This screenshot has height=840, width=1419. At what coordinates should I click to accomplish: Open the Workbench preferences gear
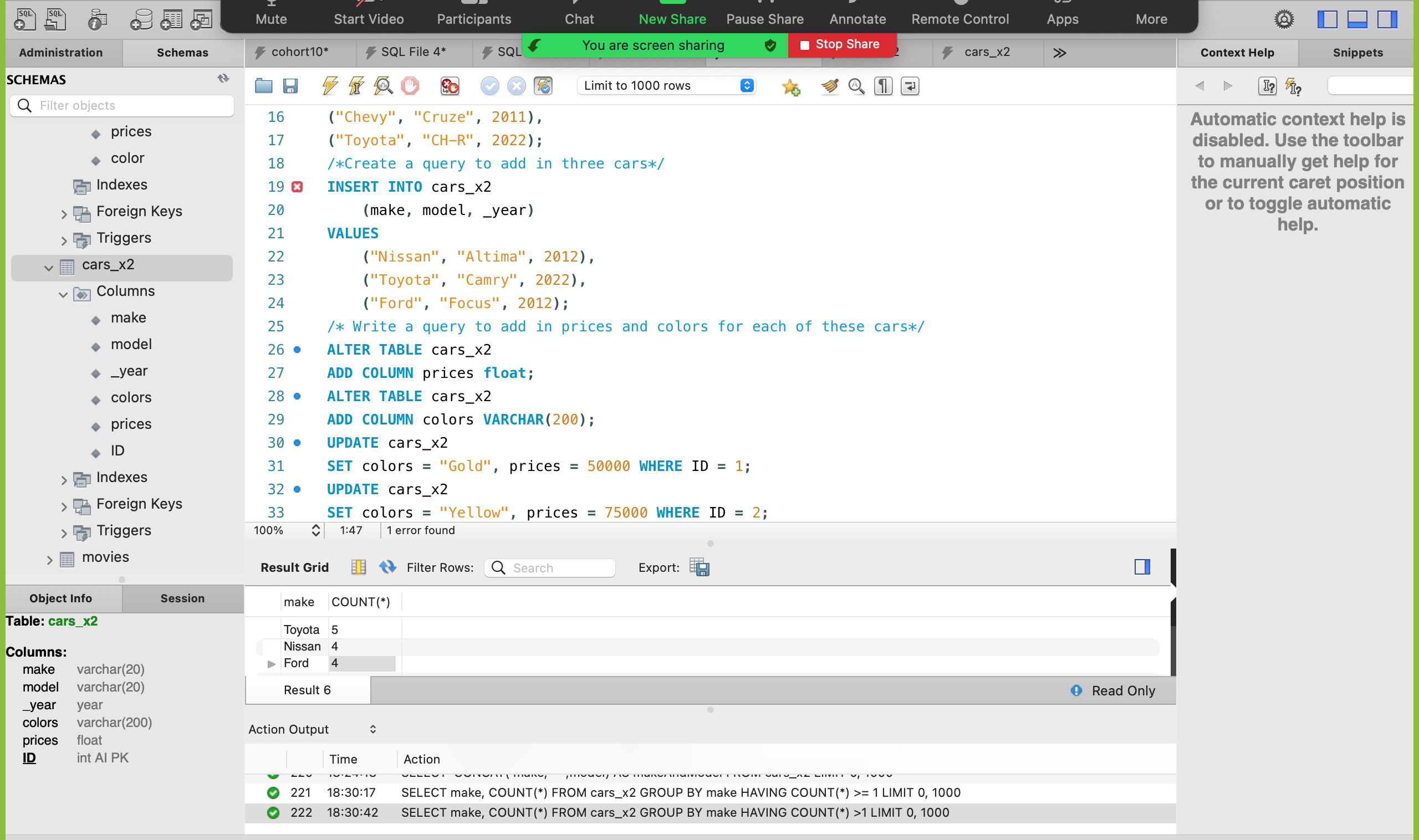pyautogui.click(x=1284, y=20)
